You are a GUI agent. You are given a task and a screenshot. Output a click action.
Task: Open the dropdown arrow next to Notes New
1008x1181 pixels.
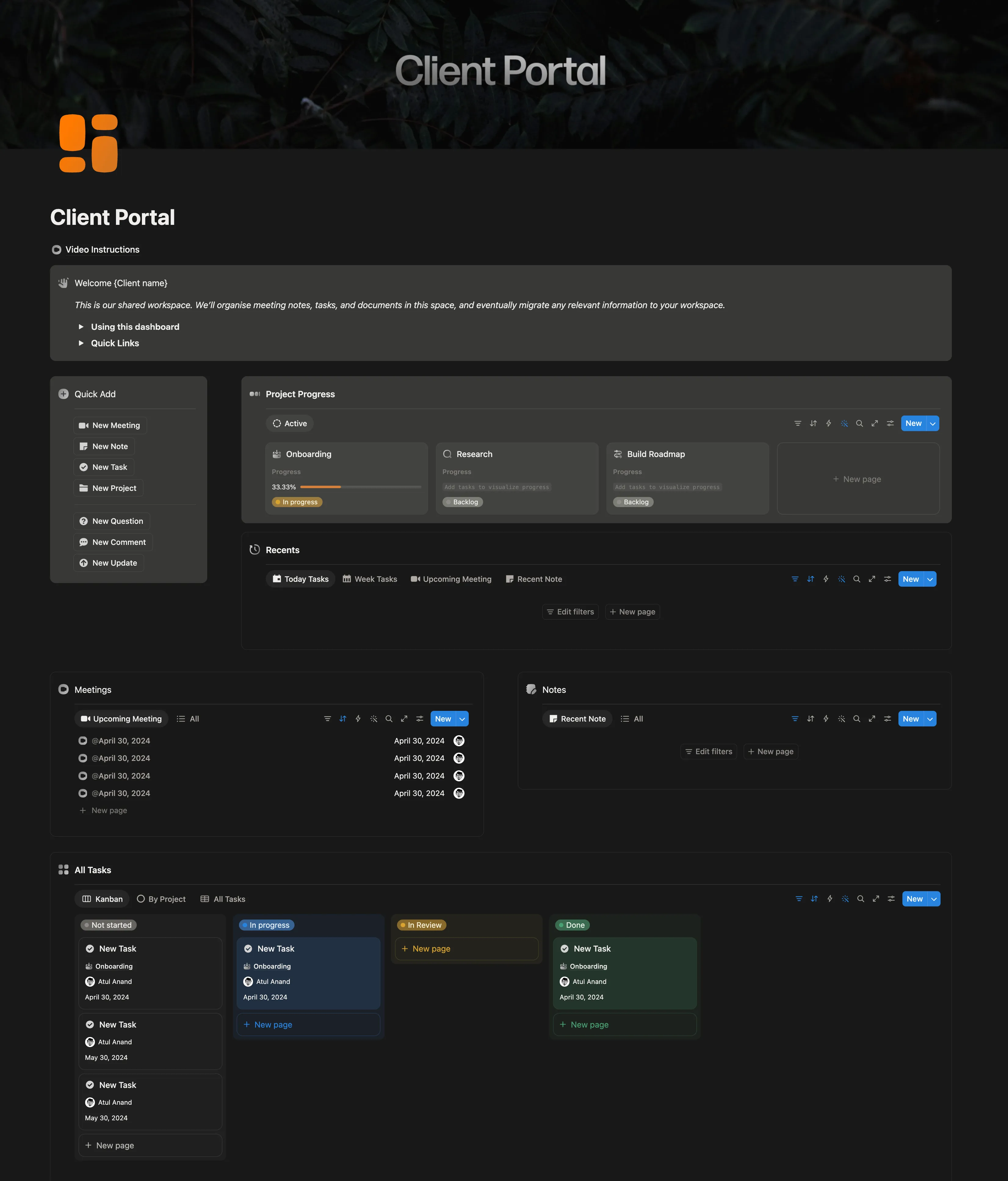930,719
